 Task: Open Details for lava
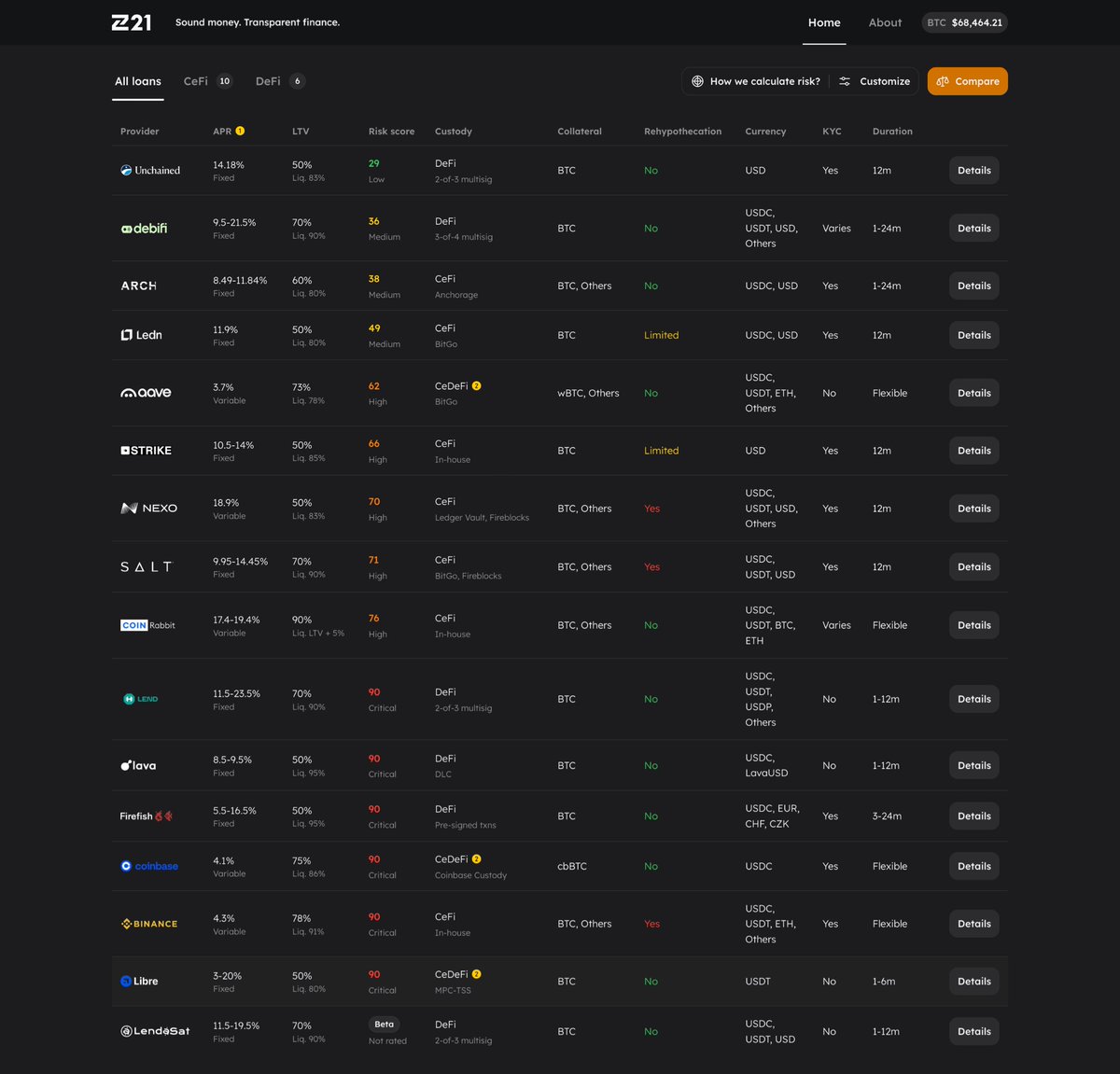(974, 765)
